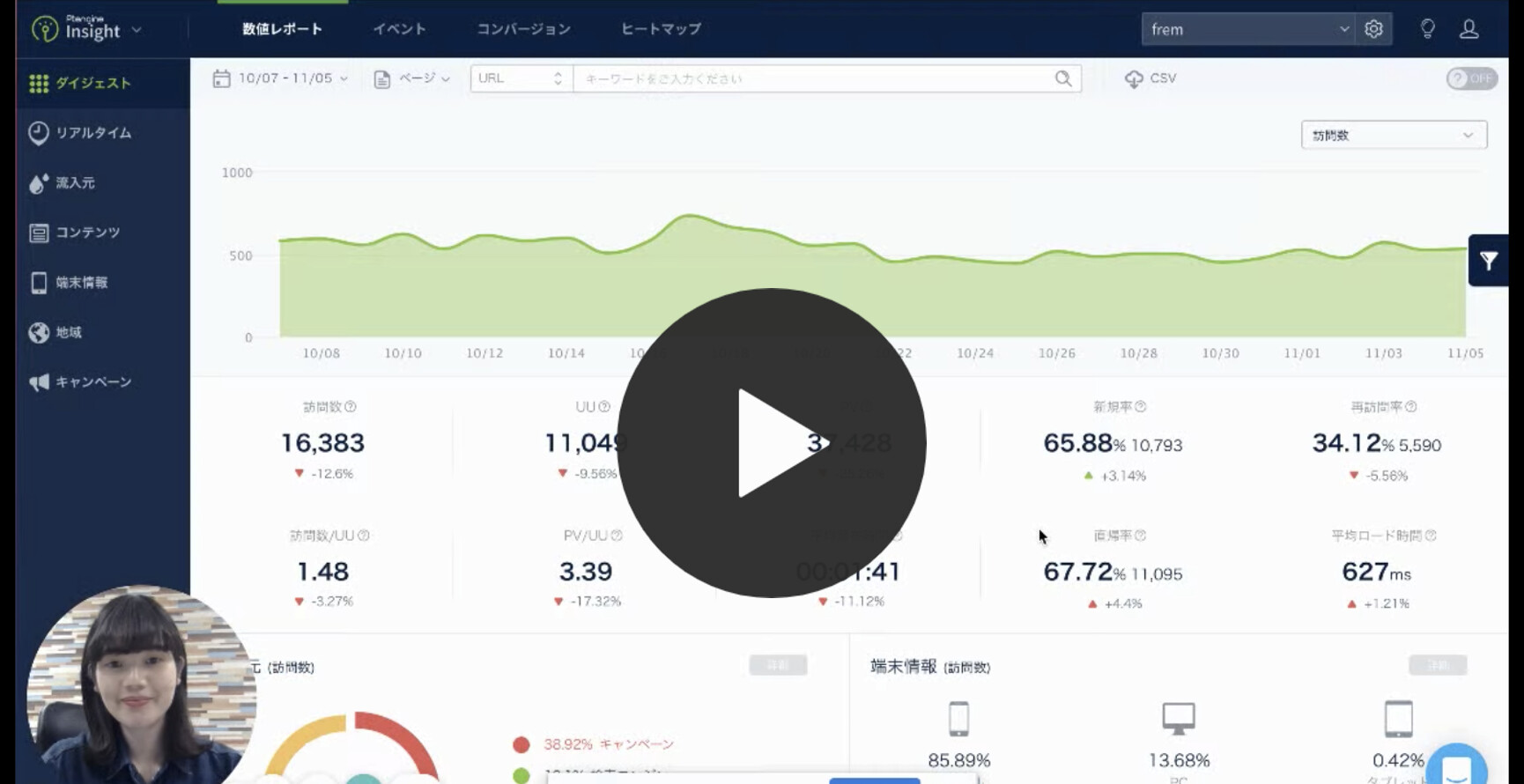Open the ダイジェスト sidebar section
Viewport: 1524px width, 784px height.
[x=102, y=83]
